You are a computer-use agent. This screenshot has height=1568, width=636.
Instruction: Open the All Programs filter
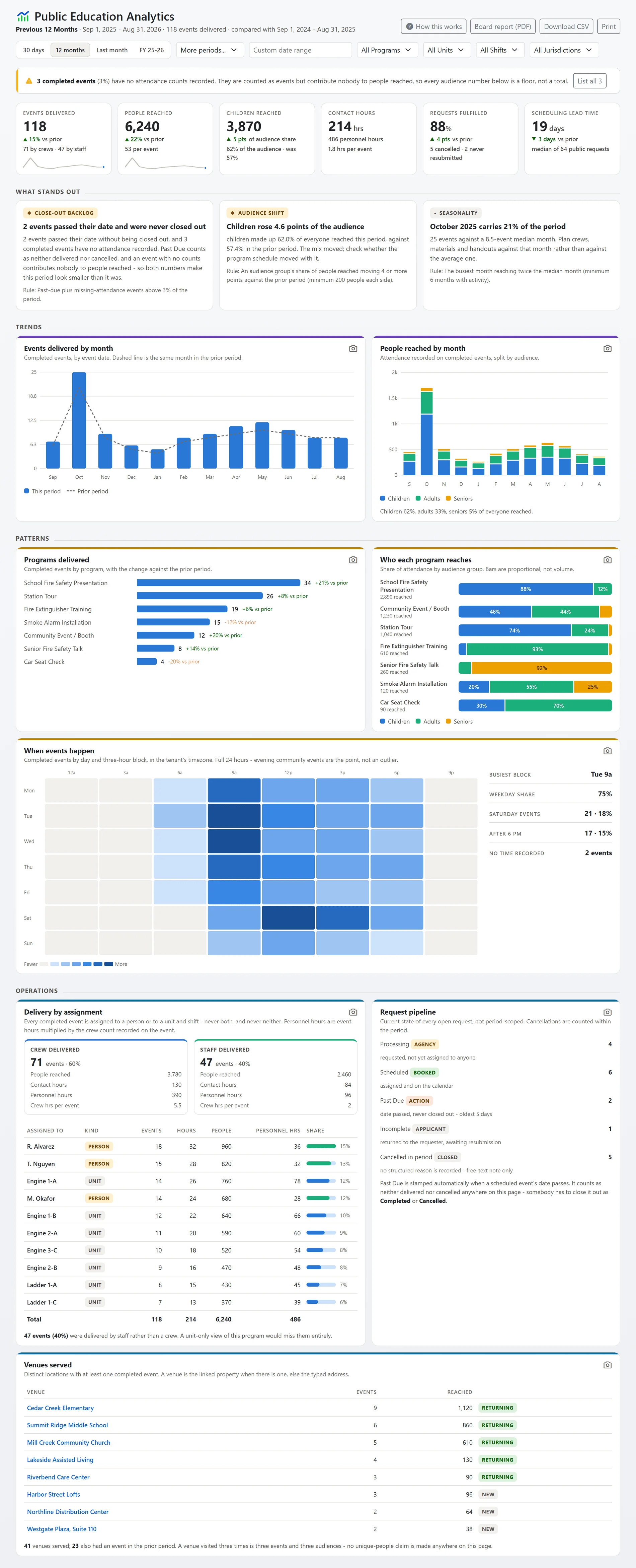tap(387, 51)
